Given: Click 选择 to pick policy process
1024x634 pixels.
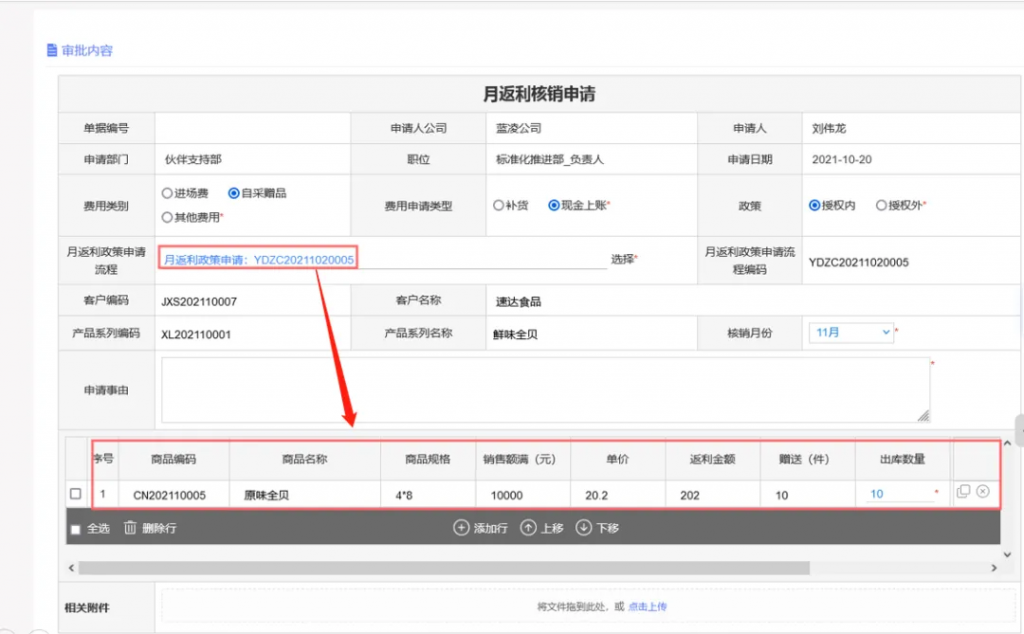Looking at the screenshot, I should [x=622, y=259].
